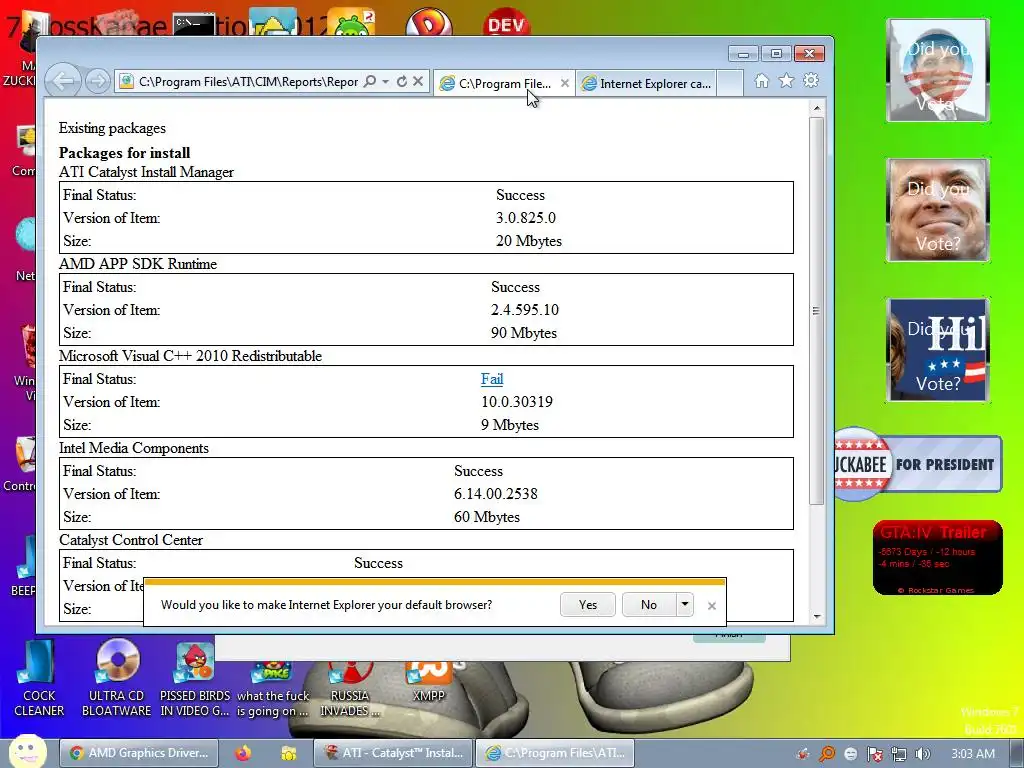Image resolution: width=1024 pixels, height=768 pixels.
Task: Launch Firefox from the taskbar
Action: pos(244,754)
